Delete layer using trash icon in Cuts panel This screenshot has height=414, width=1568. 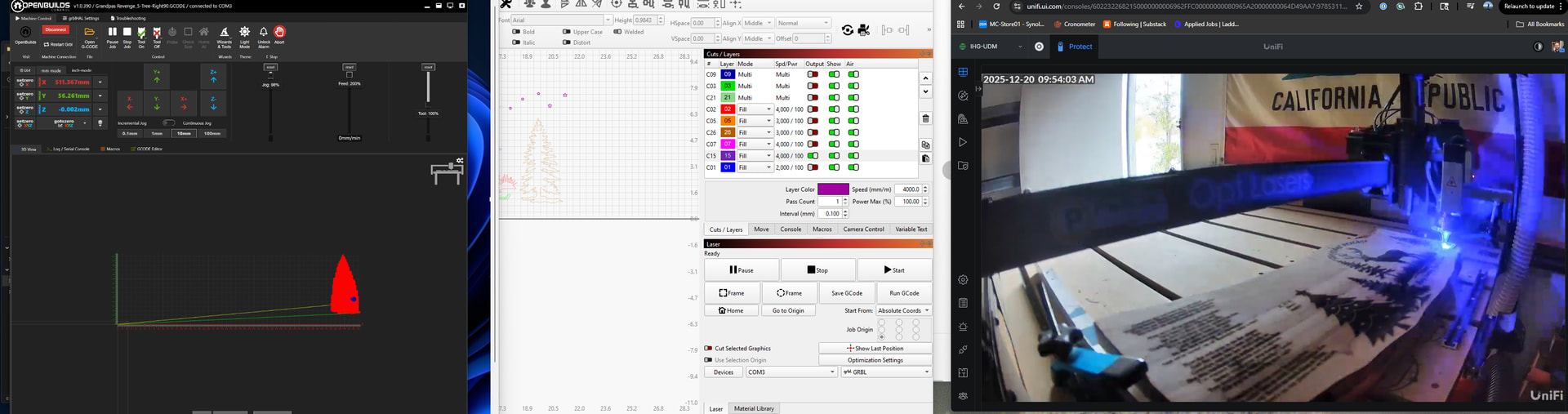(925, 119)
